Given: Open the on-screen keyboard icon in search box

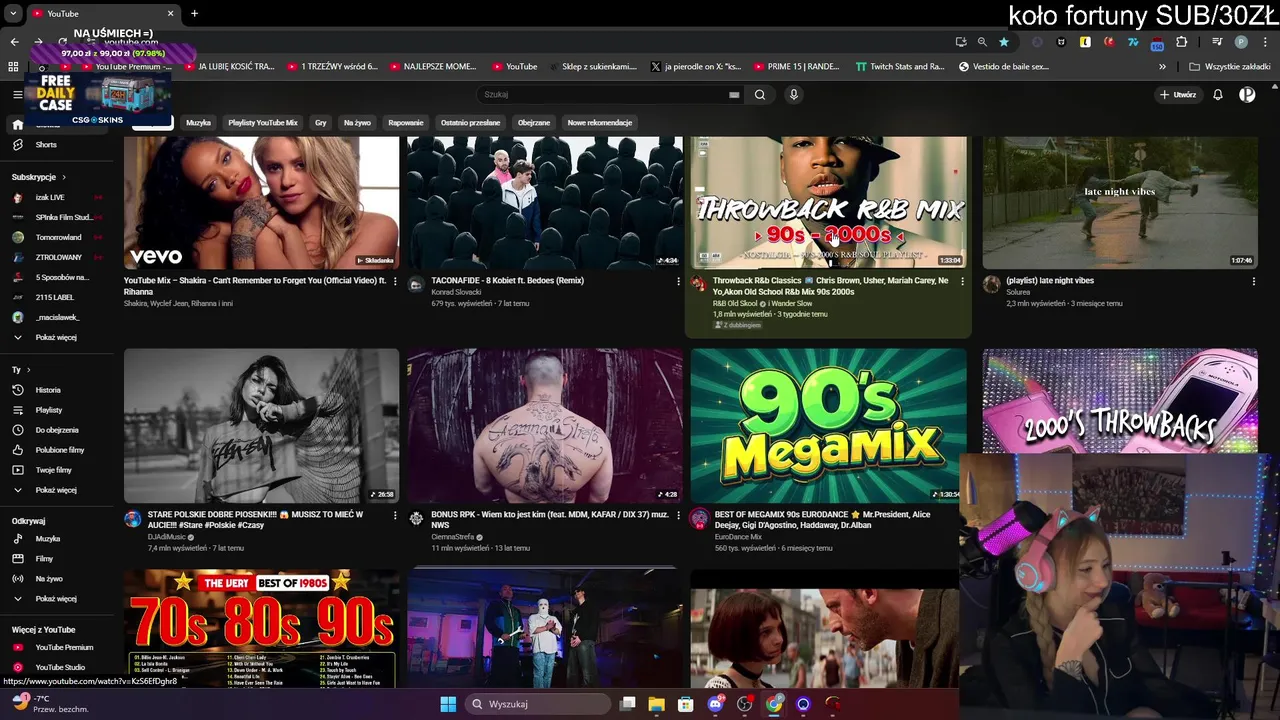Looking at the screenshot, I should click(x=734, y=95).
